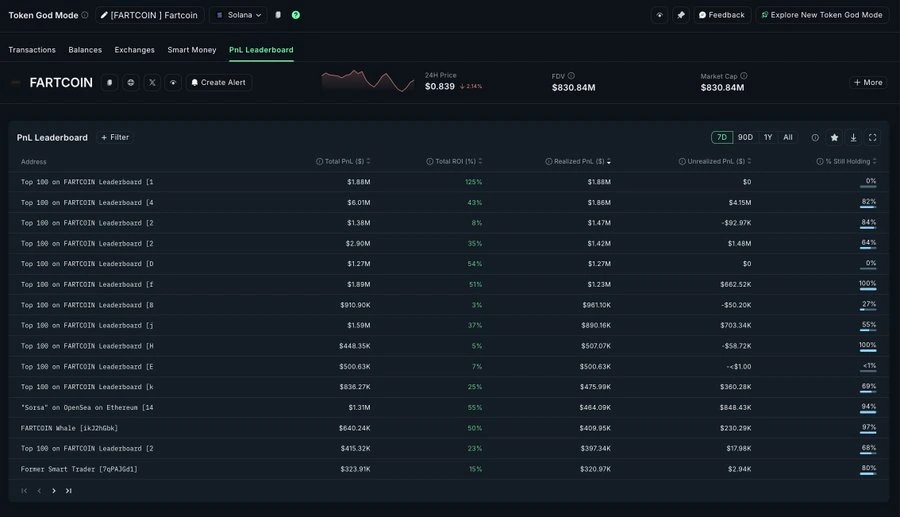The image size is (900, 517).
Task: Copy token address icon next to Solana
Action: (278, 15)
